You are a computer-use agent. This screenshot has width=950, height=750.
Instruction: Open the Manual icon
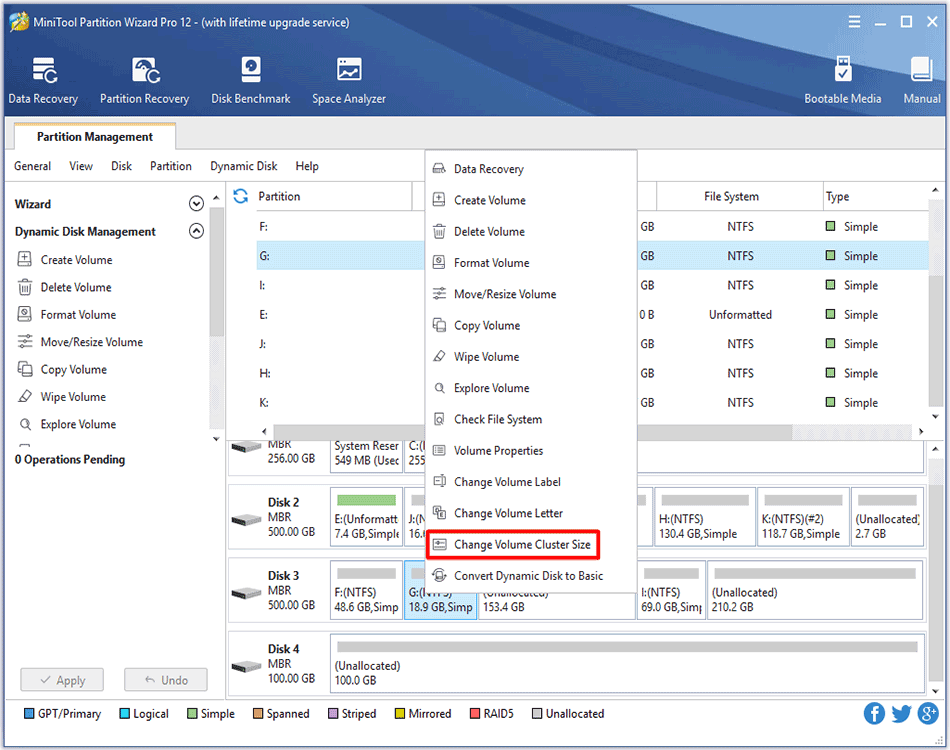(921, 80)
